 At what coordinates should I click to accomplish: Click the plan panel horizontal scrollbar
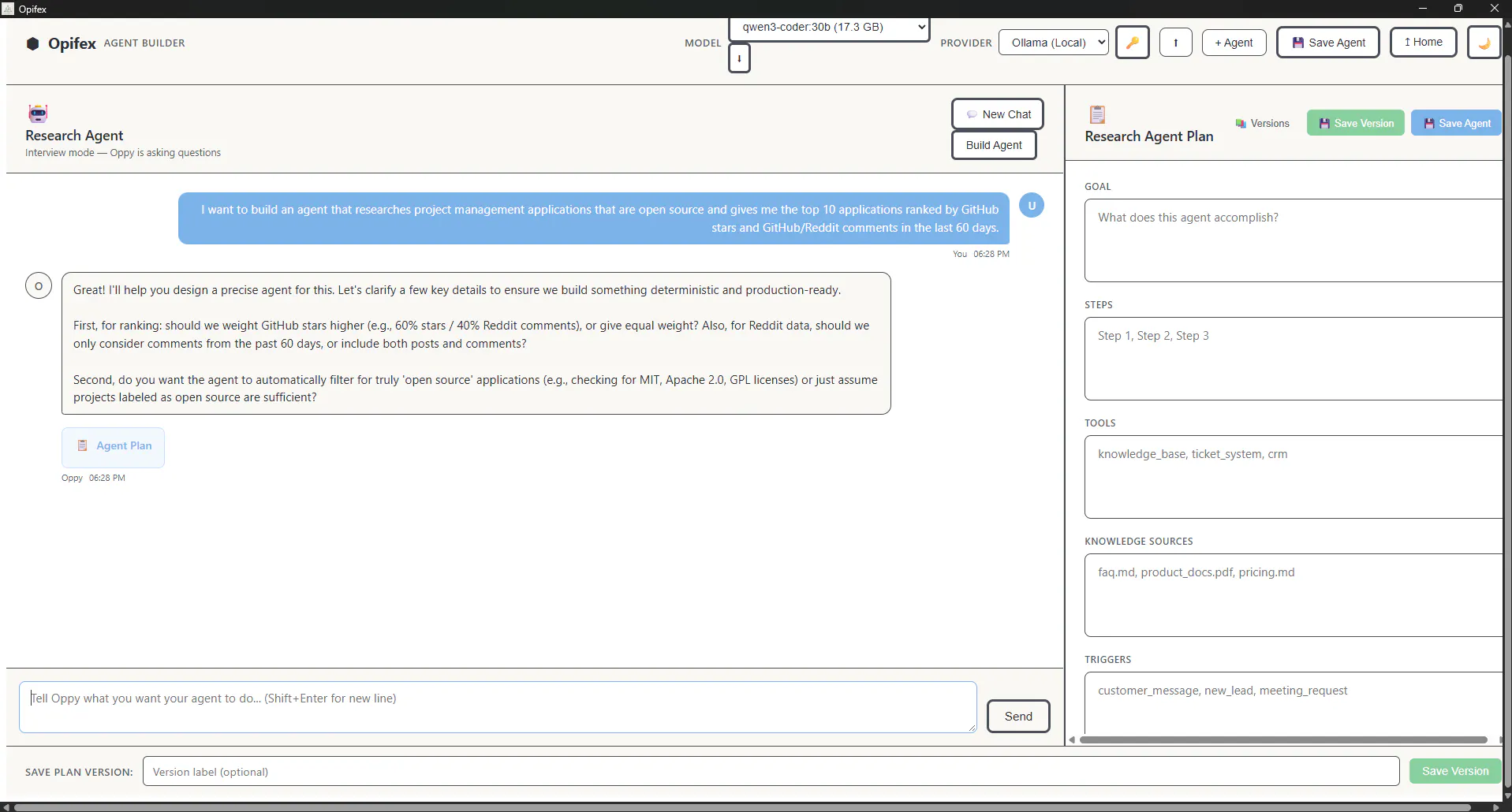coord(1283,740)
